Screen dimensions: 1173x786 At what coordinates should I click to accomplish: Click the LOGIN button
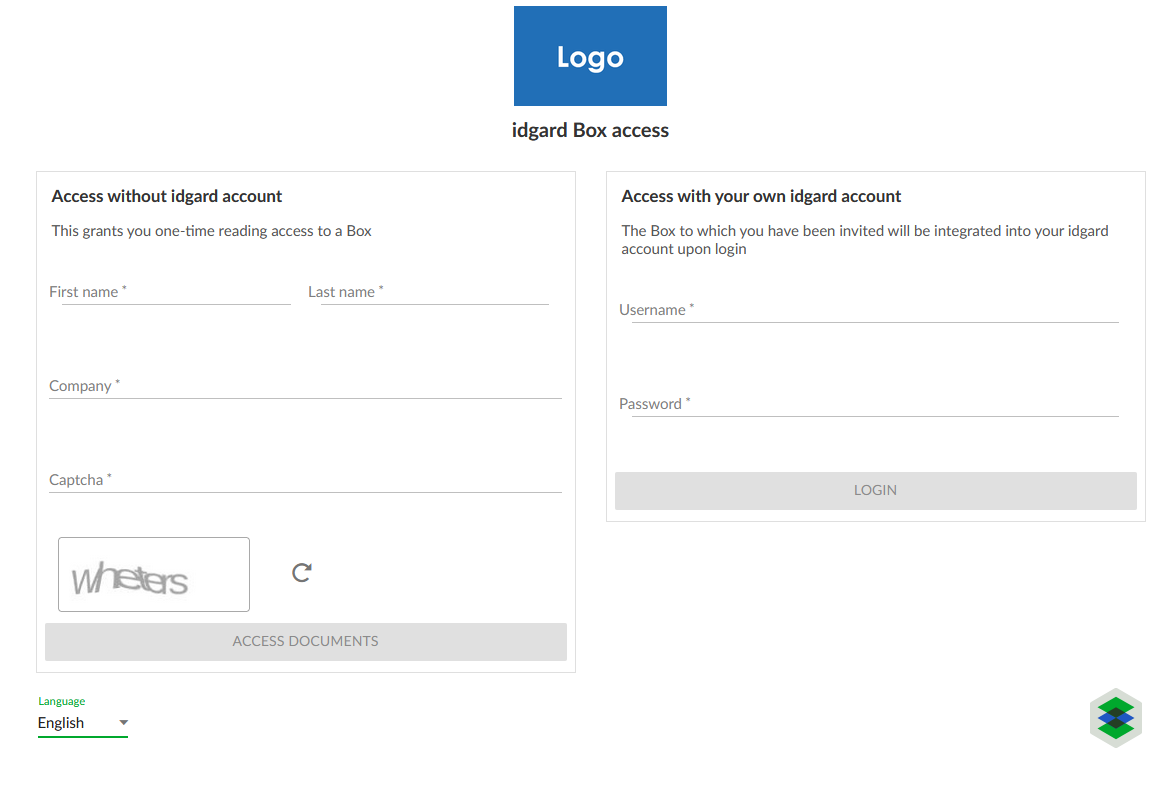pos(875,491)
